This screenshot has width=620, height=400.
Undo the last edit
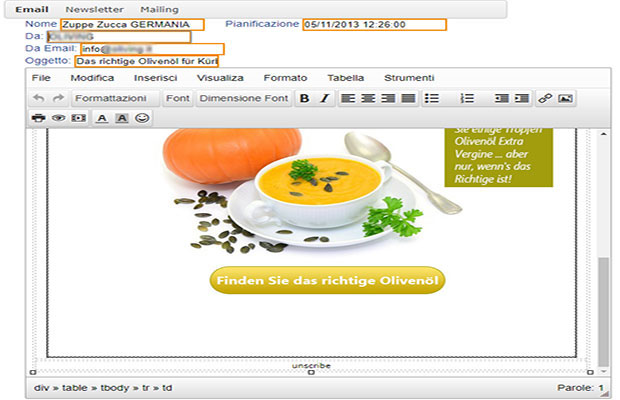point(39,98)
